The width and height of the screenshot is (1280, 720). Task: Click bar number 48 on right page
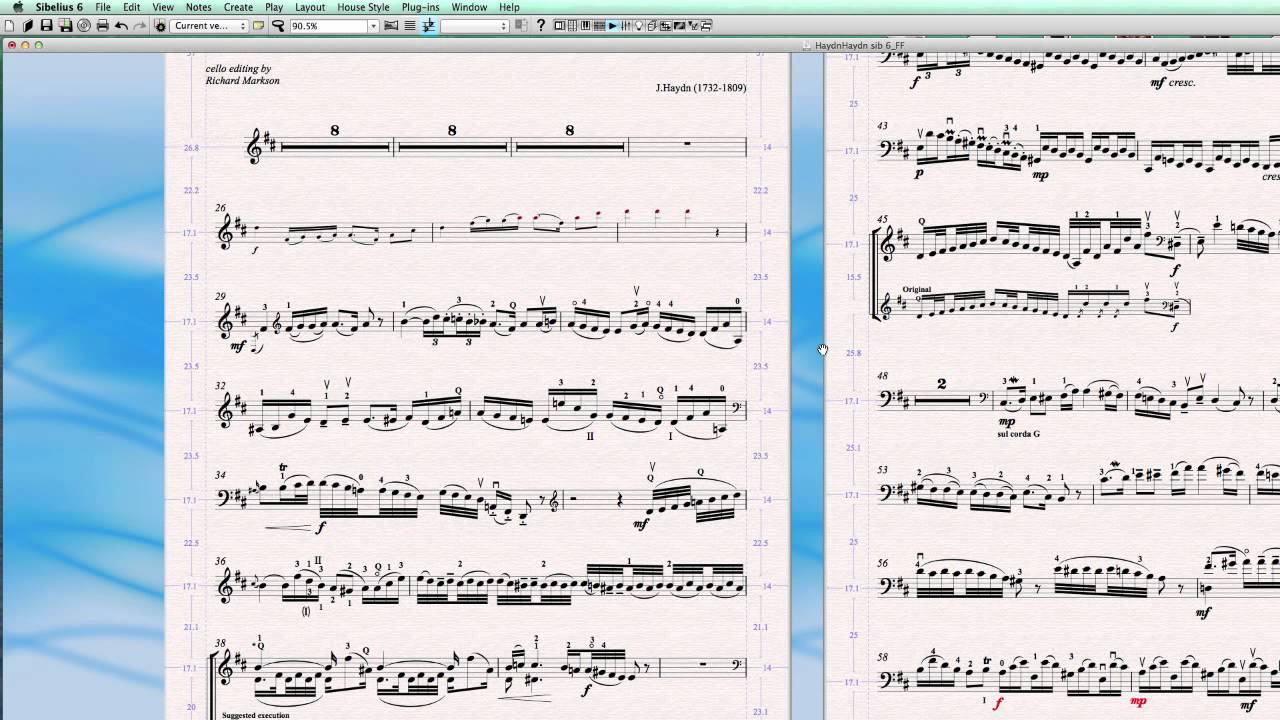coord(882,375)
